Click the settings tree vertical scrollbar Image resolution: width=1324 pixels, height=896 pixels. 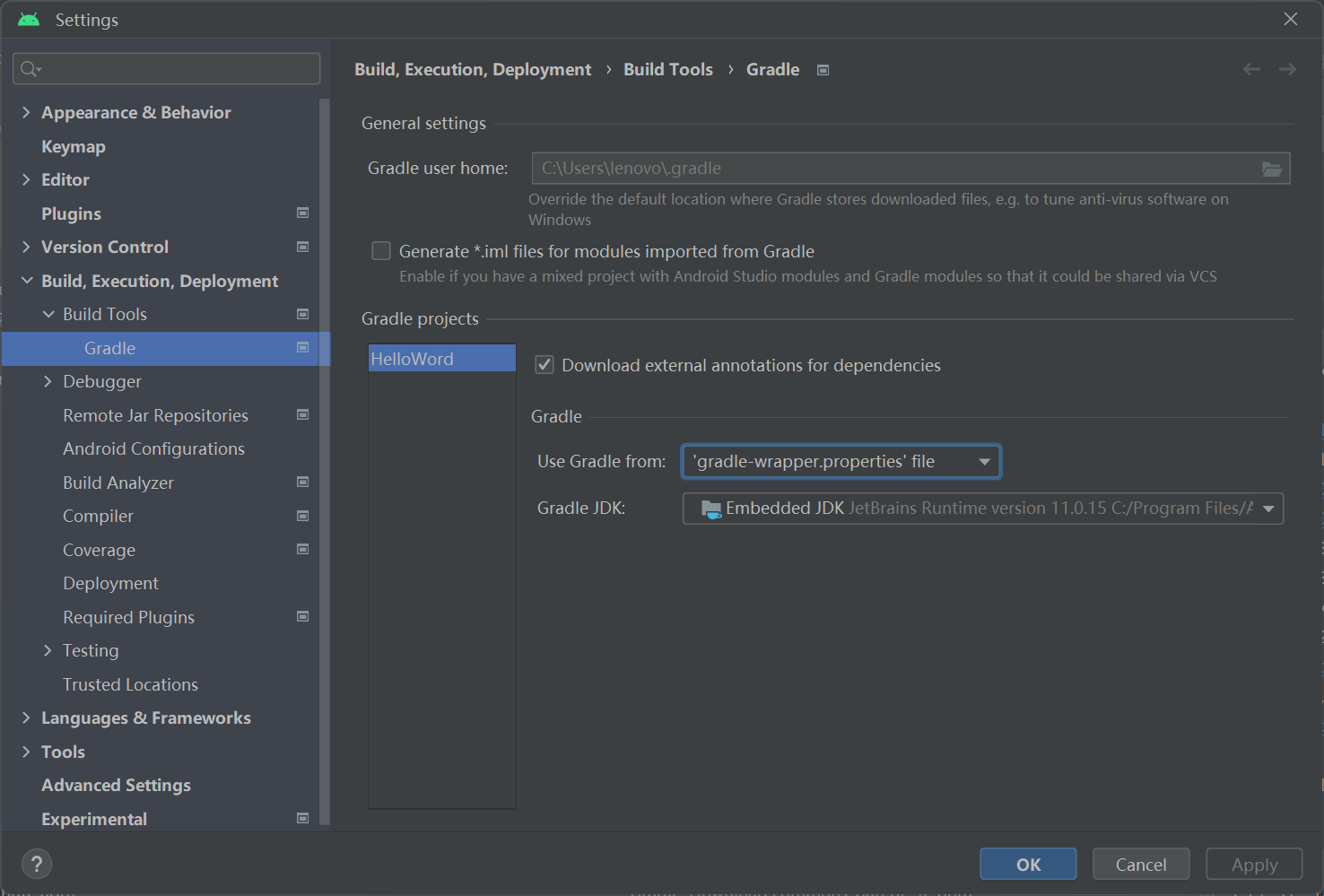pyautogui.click(x=325, y=462)
